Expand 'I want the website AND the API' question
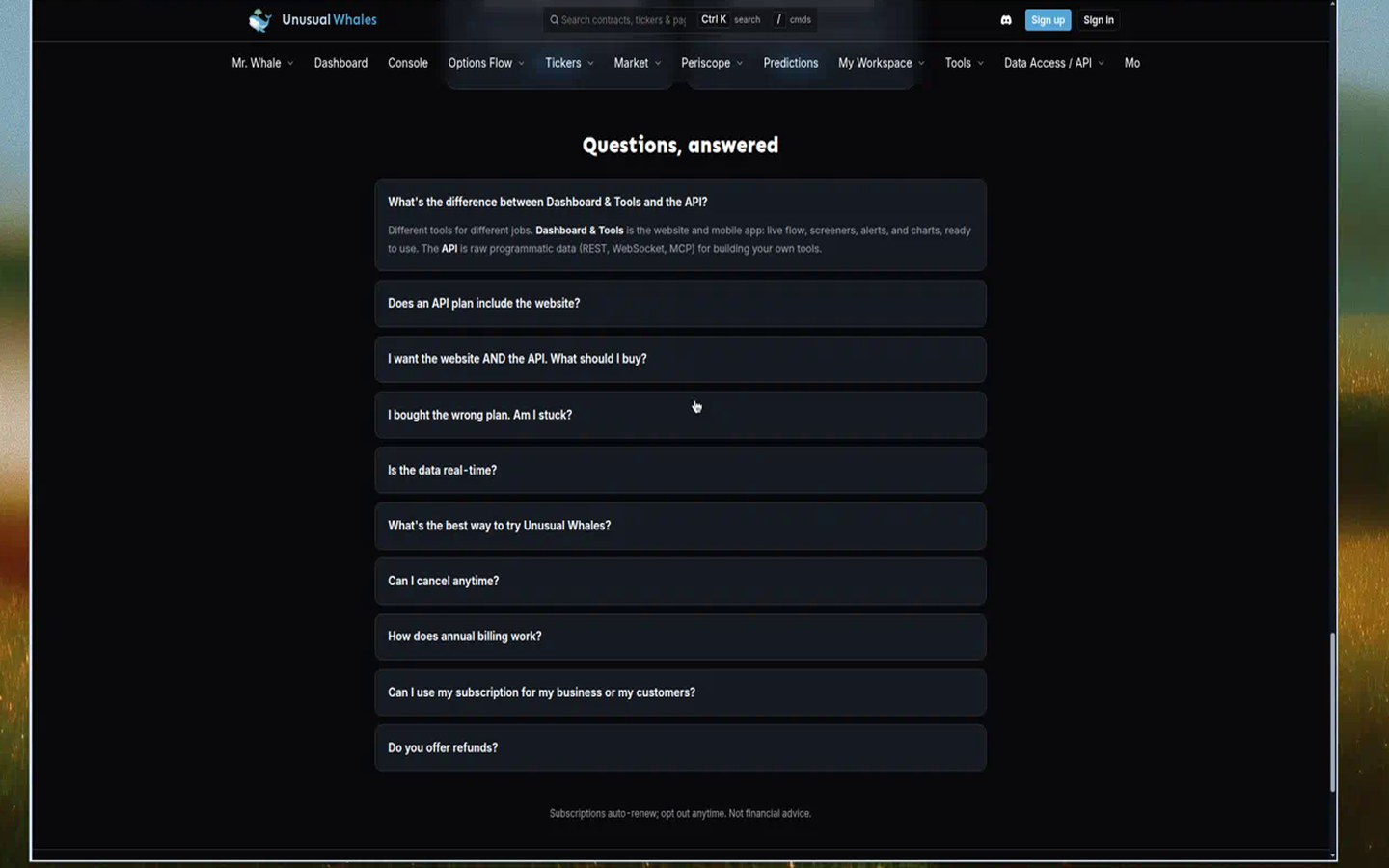 tap(680, 359)
